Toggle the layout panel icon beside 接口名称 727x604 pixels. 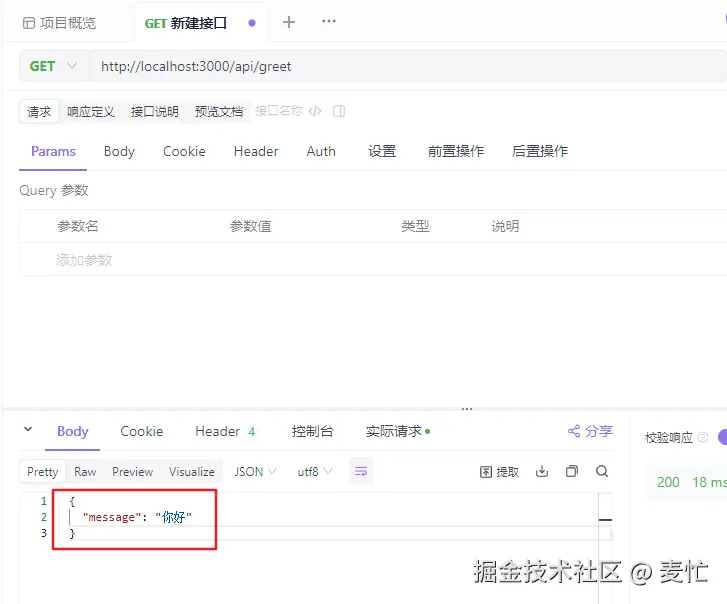click(x=339, y=111)
